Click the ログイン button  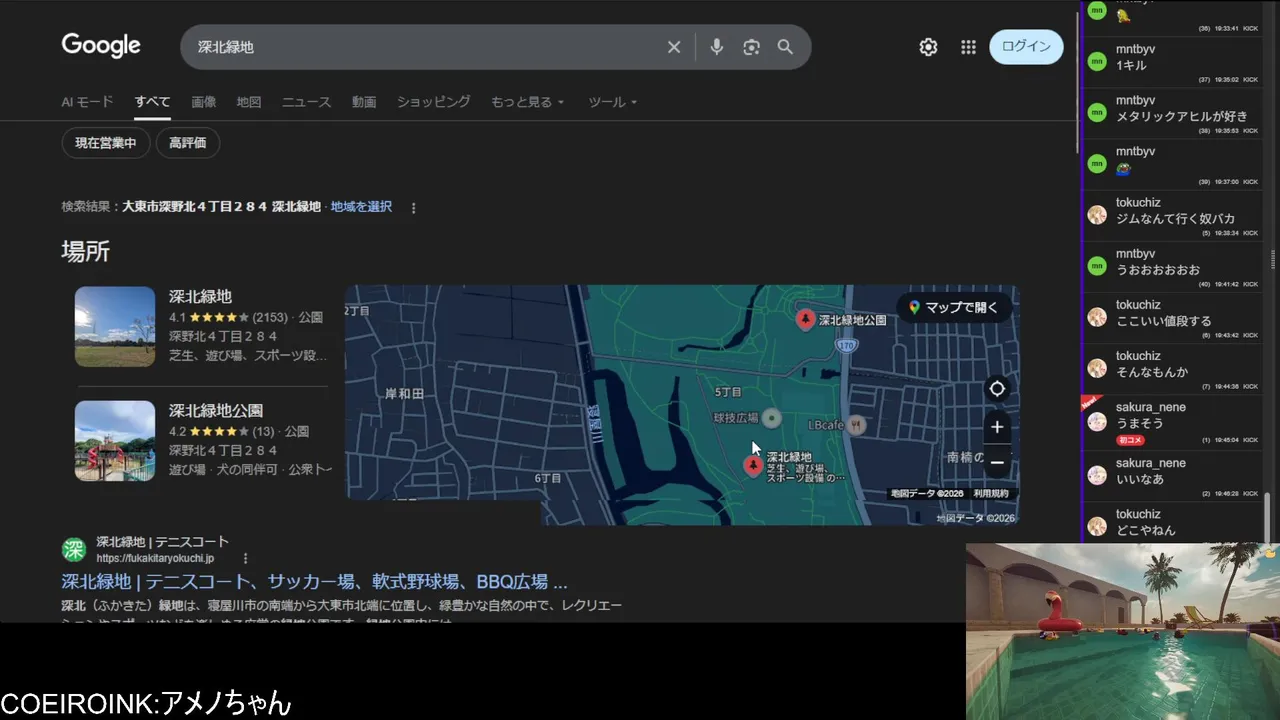click(x=1026, y=47)
